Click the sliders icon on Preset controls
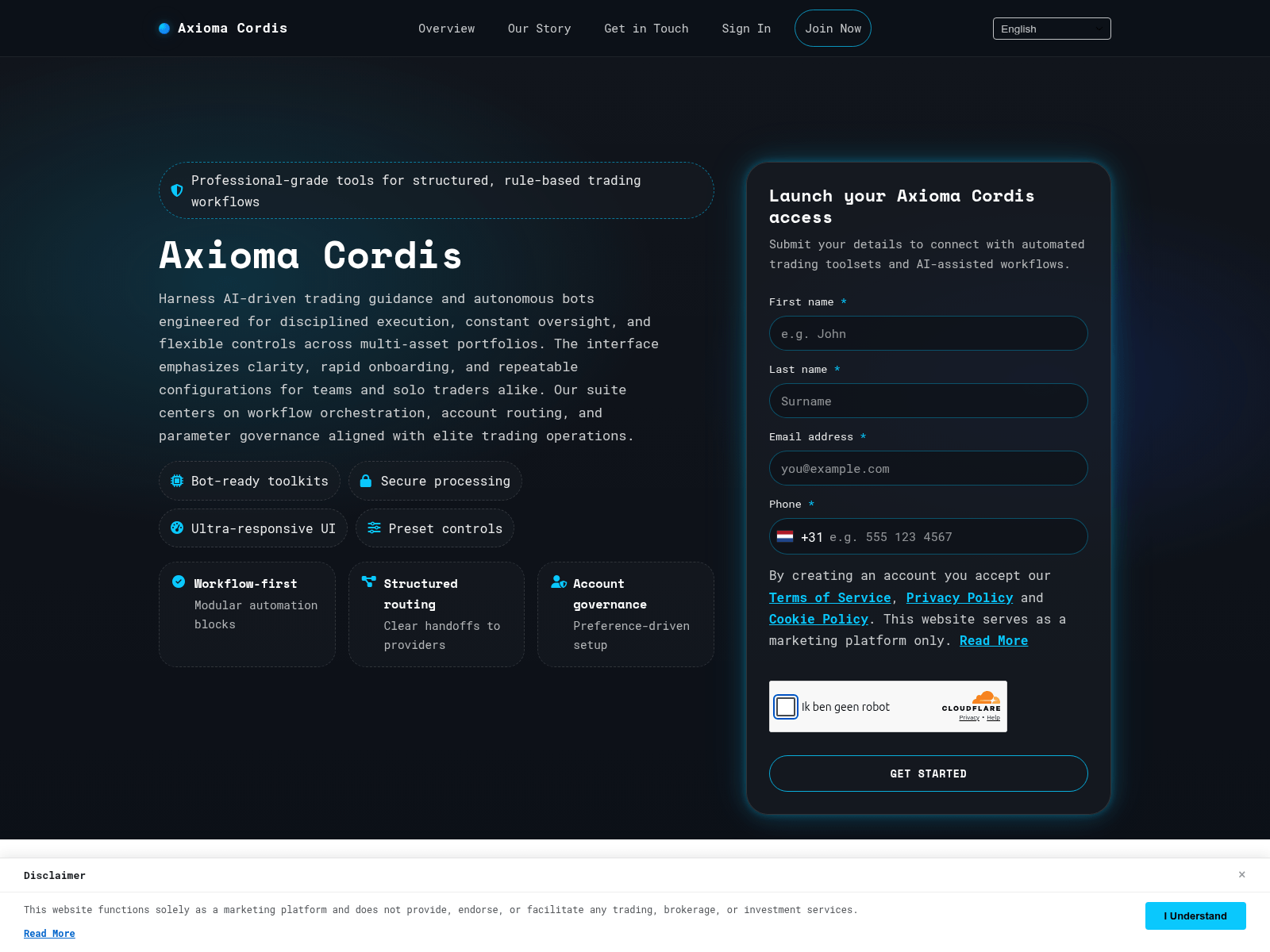Viewport: 1270px width, 952px height. 374,528
